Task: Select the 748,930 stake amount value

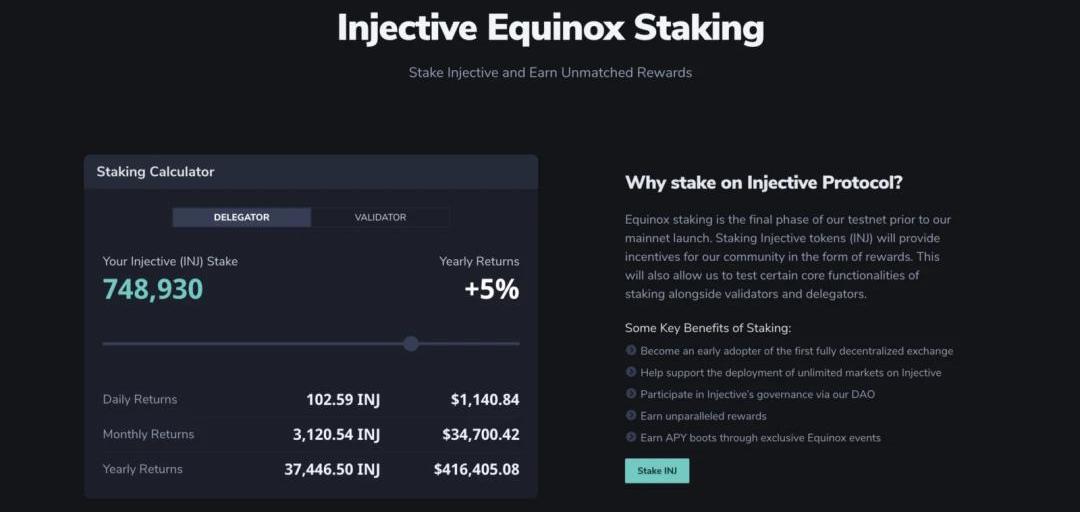Action: pos(153,289)
